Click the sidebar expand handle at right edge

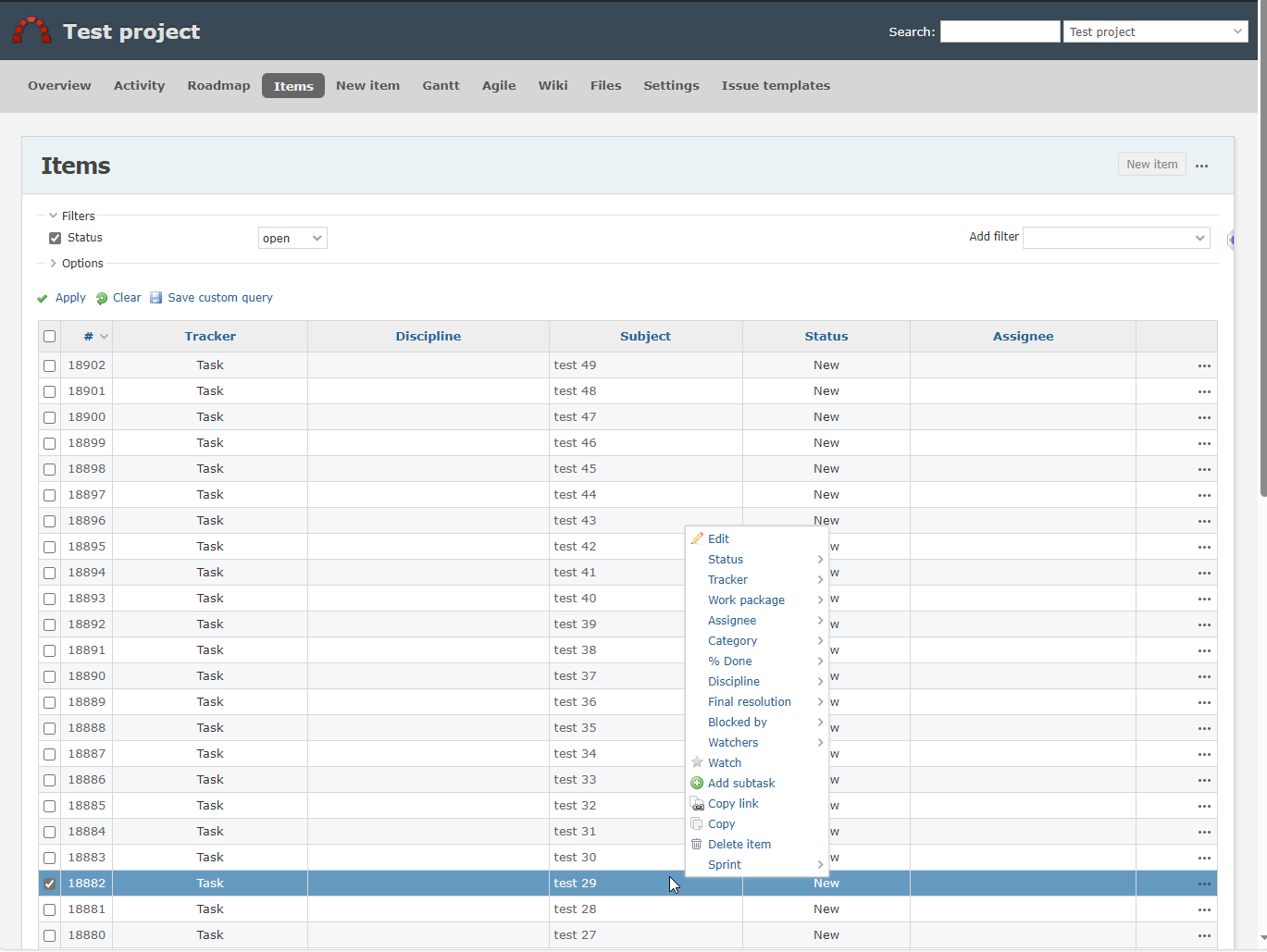pos(1231,241)
